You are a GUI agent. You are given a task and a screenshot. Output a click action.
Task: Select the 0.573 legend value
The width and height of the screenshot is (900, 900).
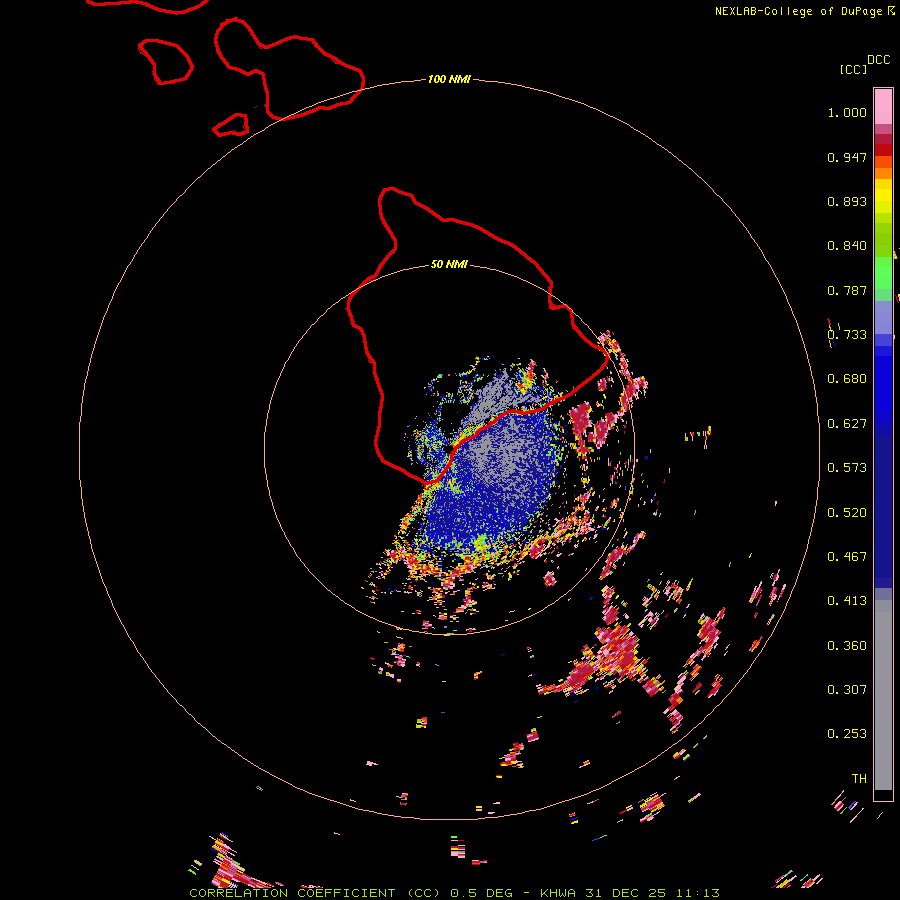847,468
